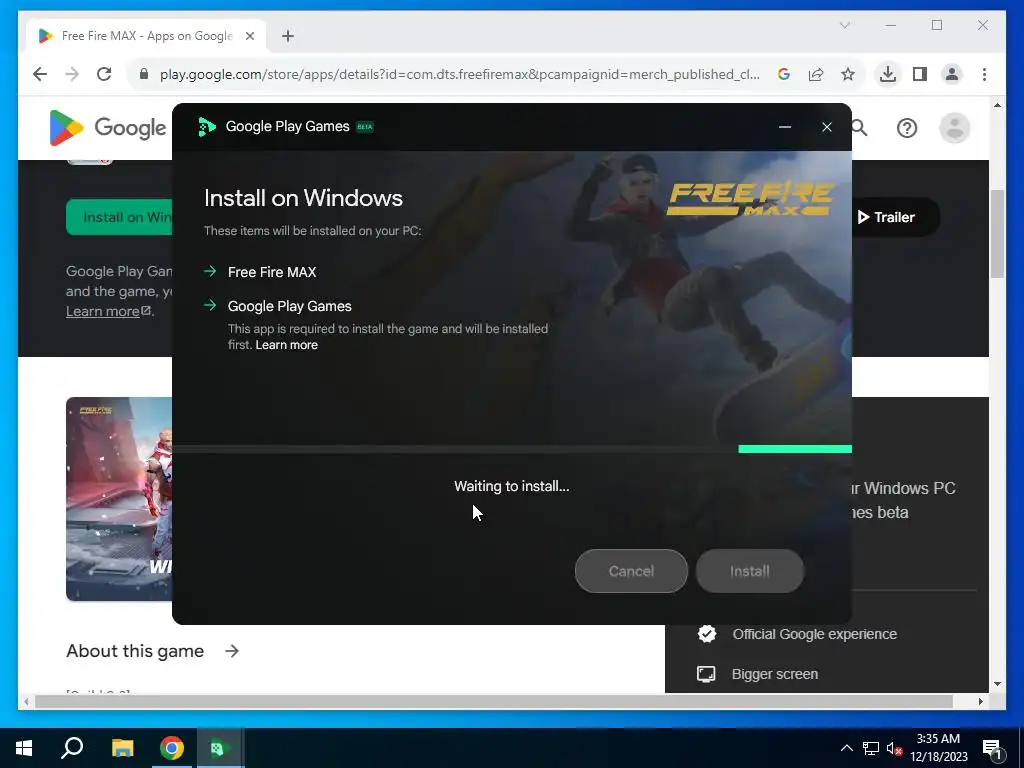Close the Free Fire MAX tab
The image size is (1024, 768).
[x=249, y=36]
